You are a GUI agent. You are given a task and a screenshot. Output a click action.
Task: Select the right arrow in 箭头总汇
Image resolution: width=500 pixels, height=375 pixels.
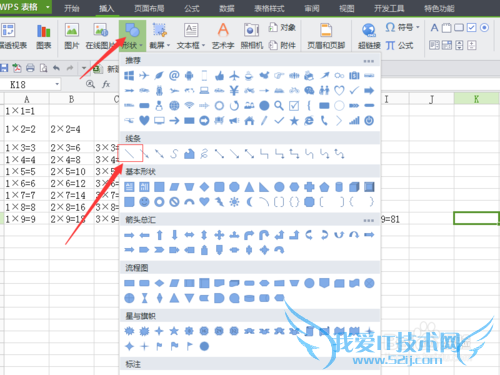coord(129,235)
